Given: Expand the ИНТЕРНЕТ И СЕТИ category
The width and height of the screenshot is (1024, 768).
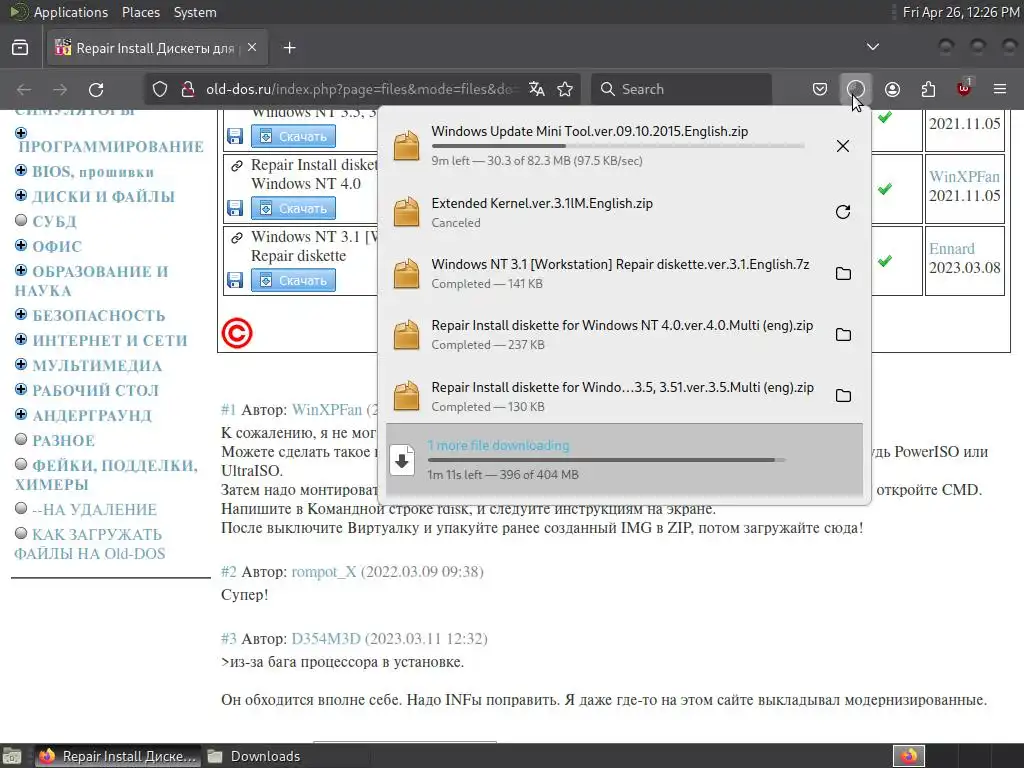Looking at the screenshot, I should pos(21,339).
